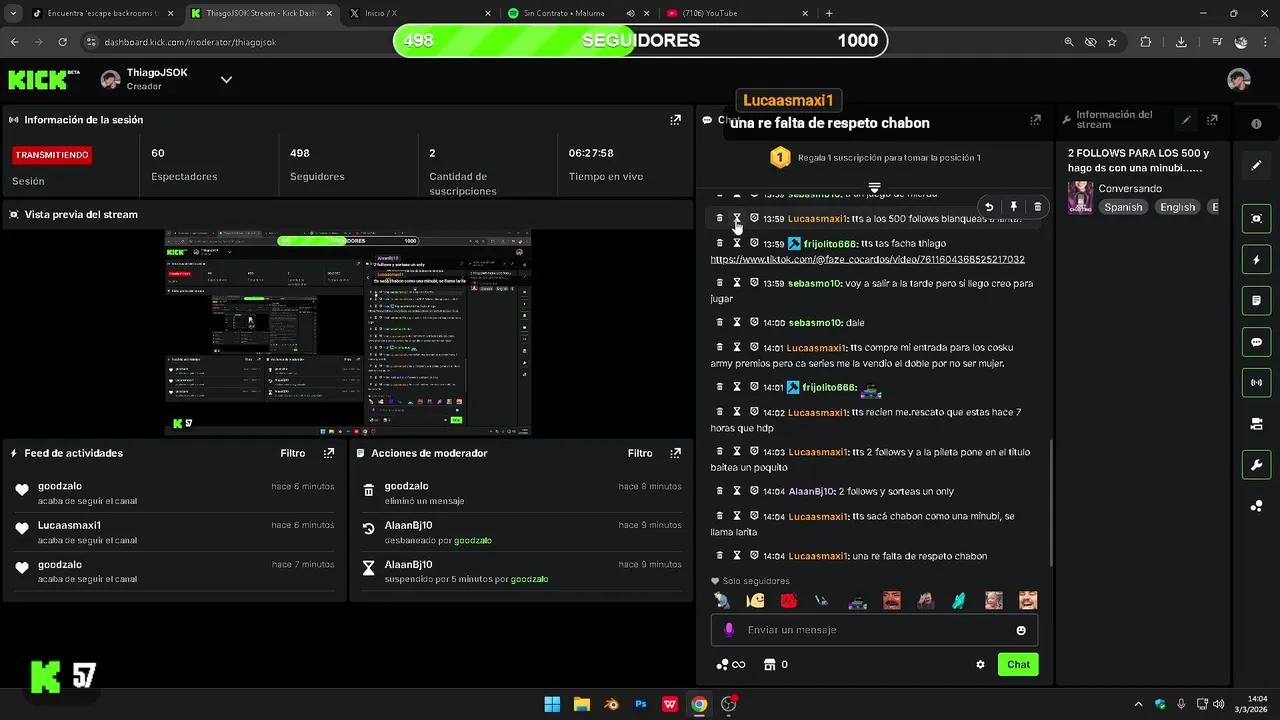The width and height of the screenshot is (1280, 720).
Task: Open Chrome media controls button
Action: (x=1217, y=42)
